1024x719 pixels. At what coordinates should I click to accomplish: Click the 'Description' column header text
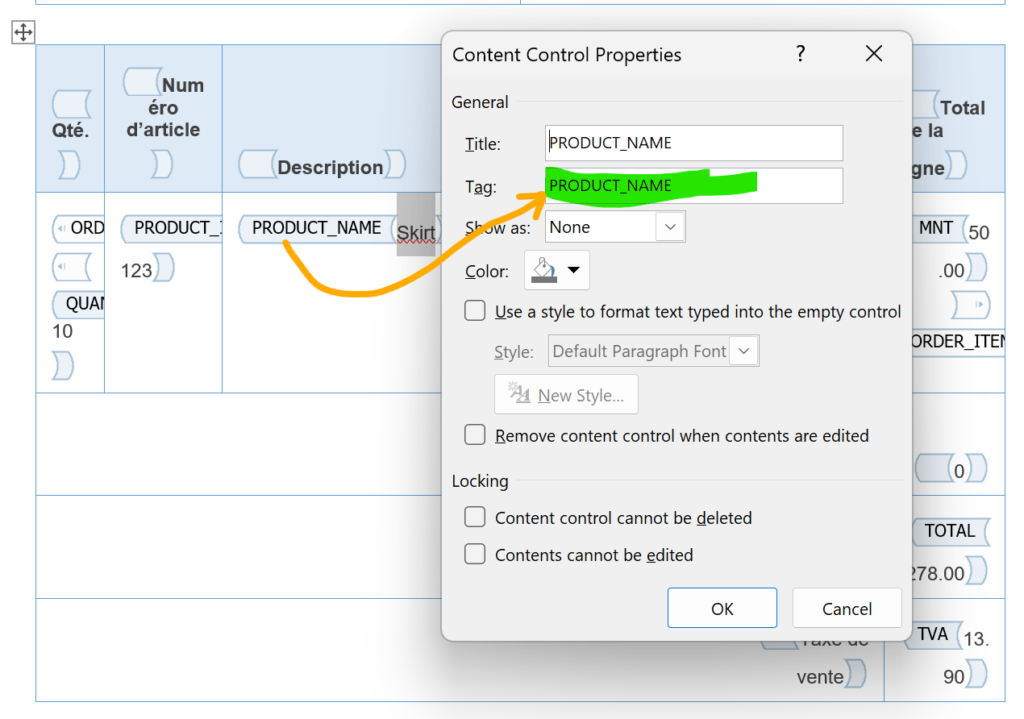[330, 167]
